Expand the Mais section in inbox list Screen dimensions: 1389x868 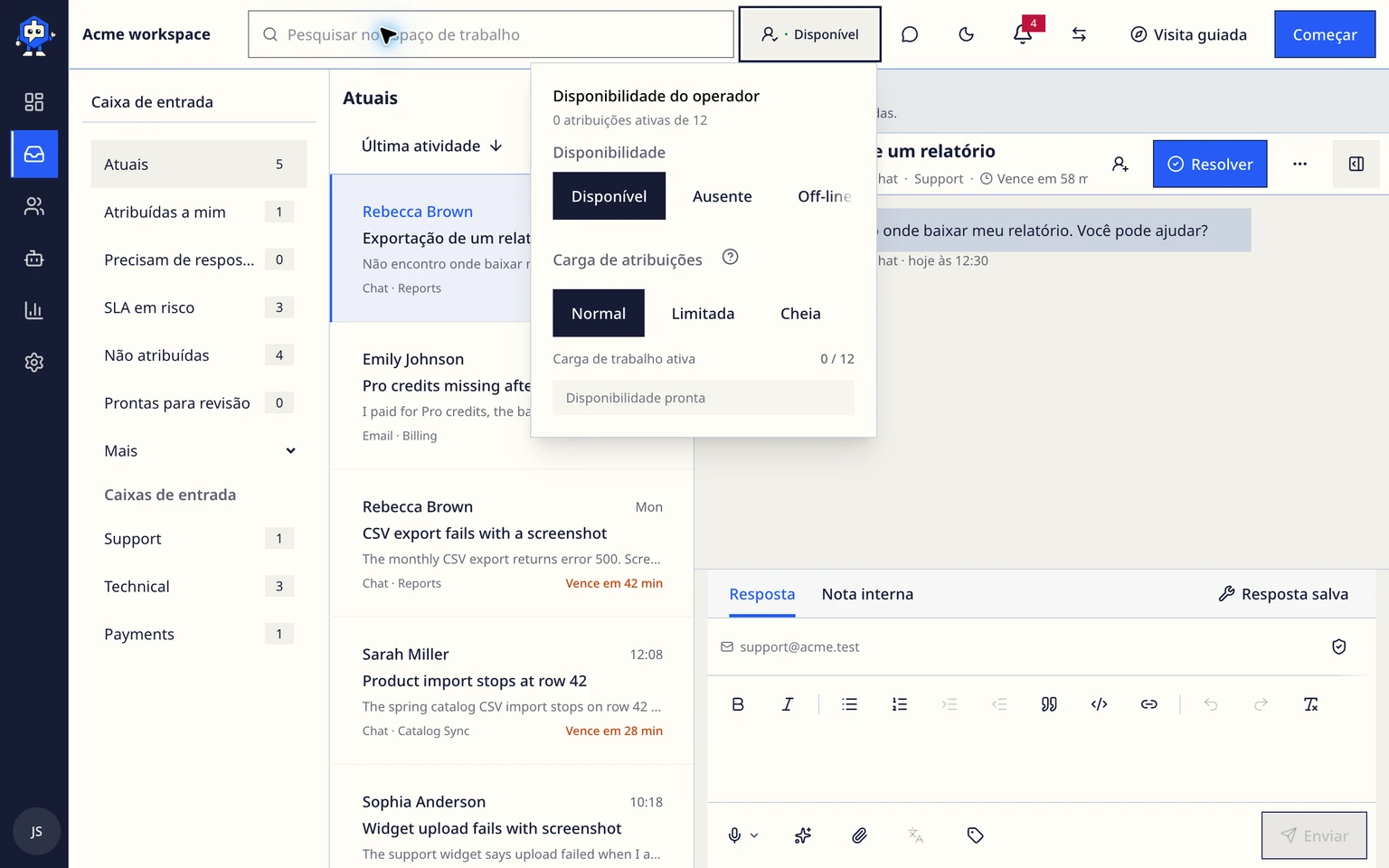[199, 451]
